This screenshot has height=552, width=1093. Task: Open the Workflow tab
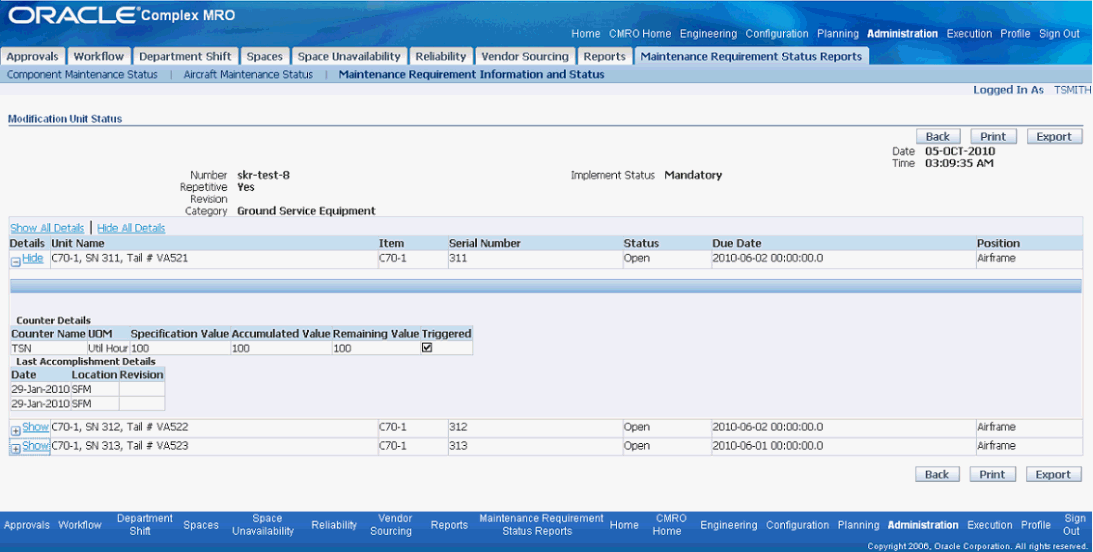[99, 56]
